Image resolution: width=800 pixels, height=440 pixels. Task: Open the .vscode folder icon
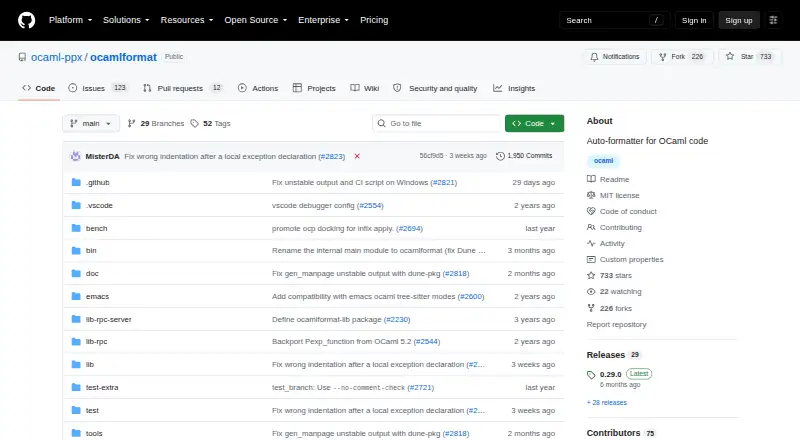point(76,205)
